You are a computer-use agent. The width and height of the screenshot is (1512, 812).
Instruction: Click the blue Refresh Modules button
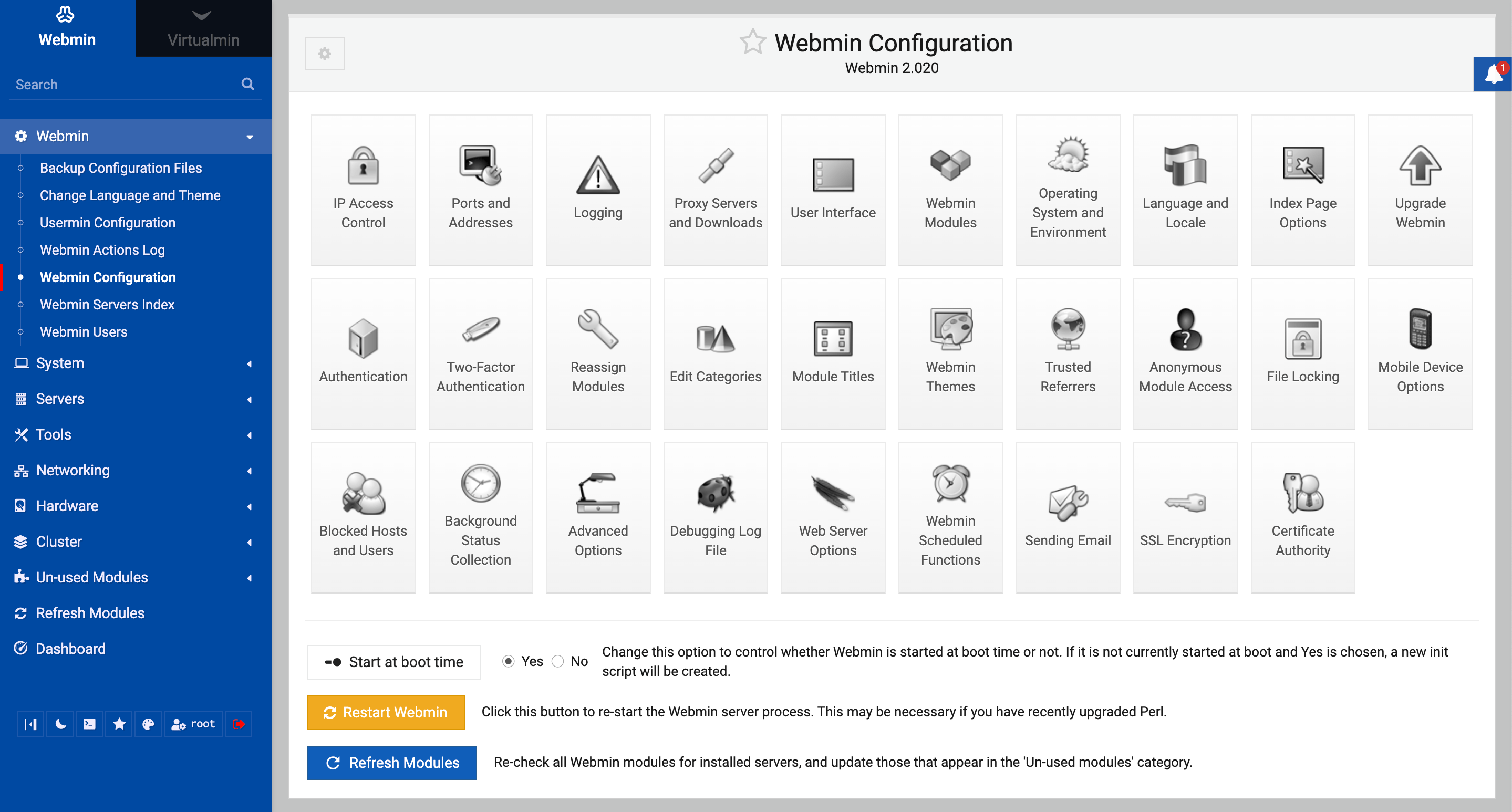tap(391, 763)
